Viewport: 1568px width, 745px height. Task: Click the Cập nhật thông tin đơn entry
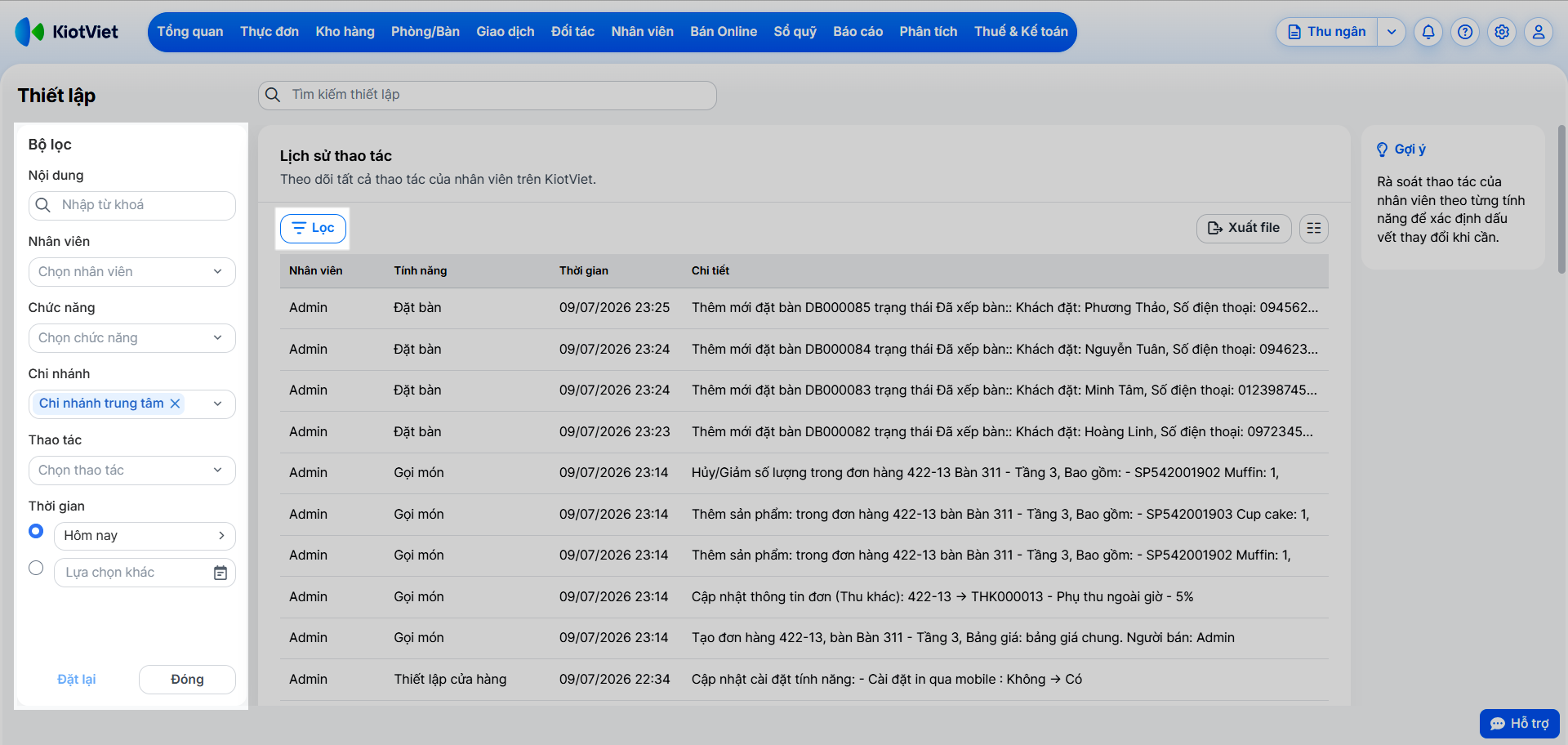tap(942, 597)
